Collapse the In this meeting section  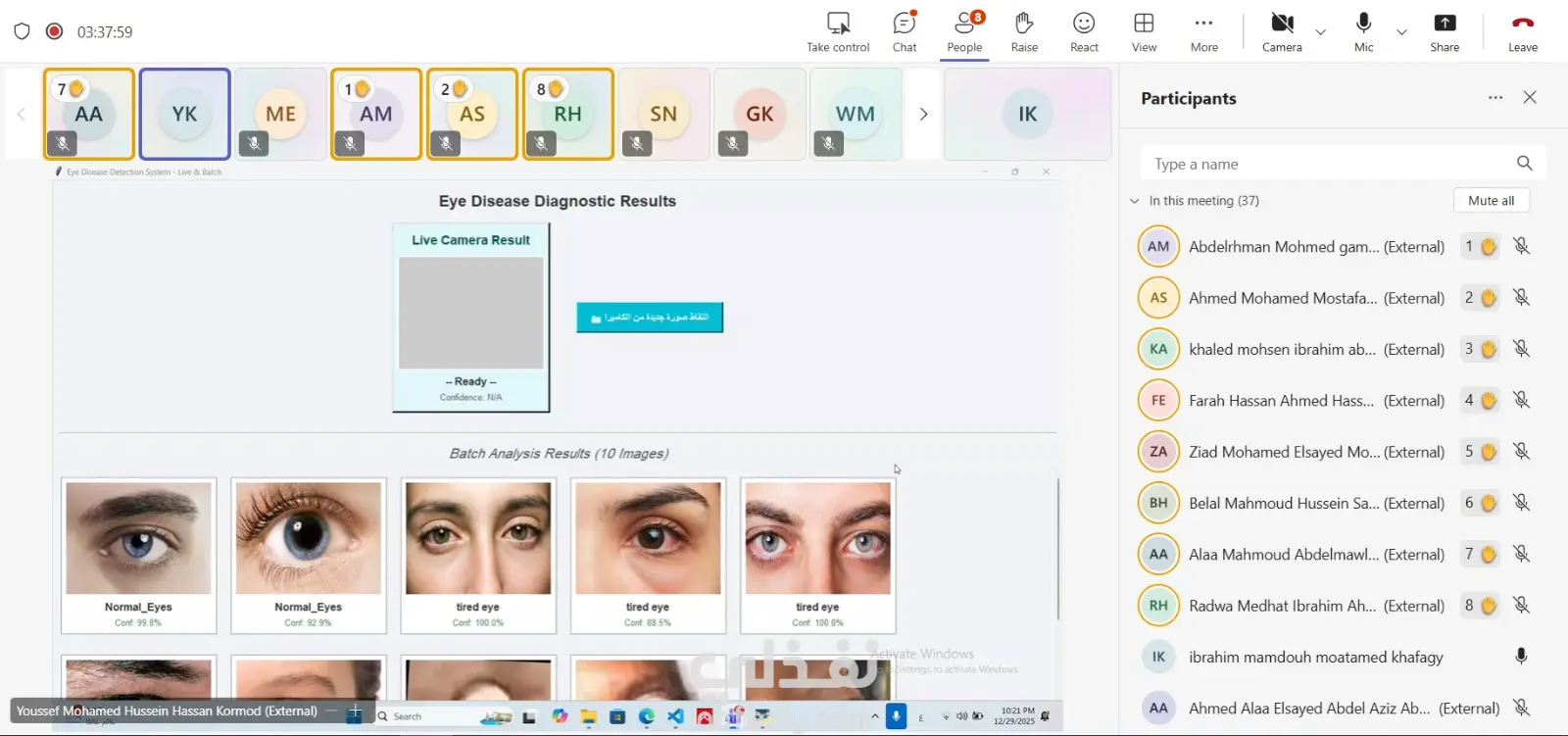point(1135,201)
